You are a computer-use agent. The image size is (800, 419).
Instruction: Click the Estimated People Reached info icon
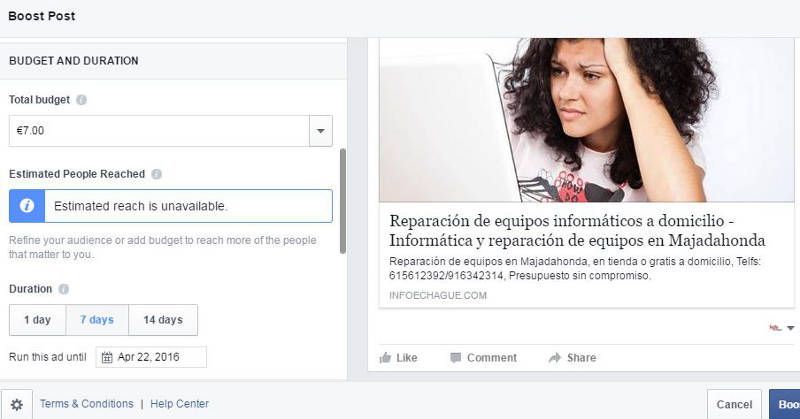157,174
